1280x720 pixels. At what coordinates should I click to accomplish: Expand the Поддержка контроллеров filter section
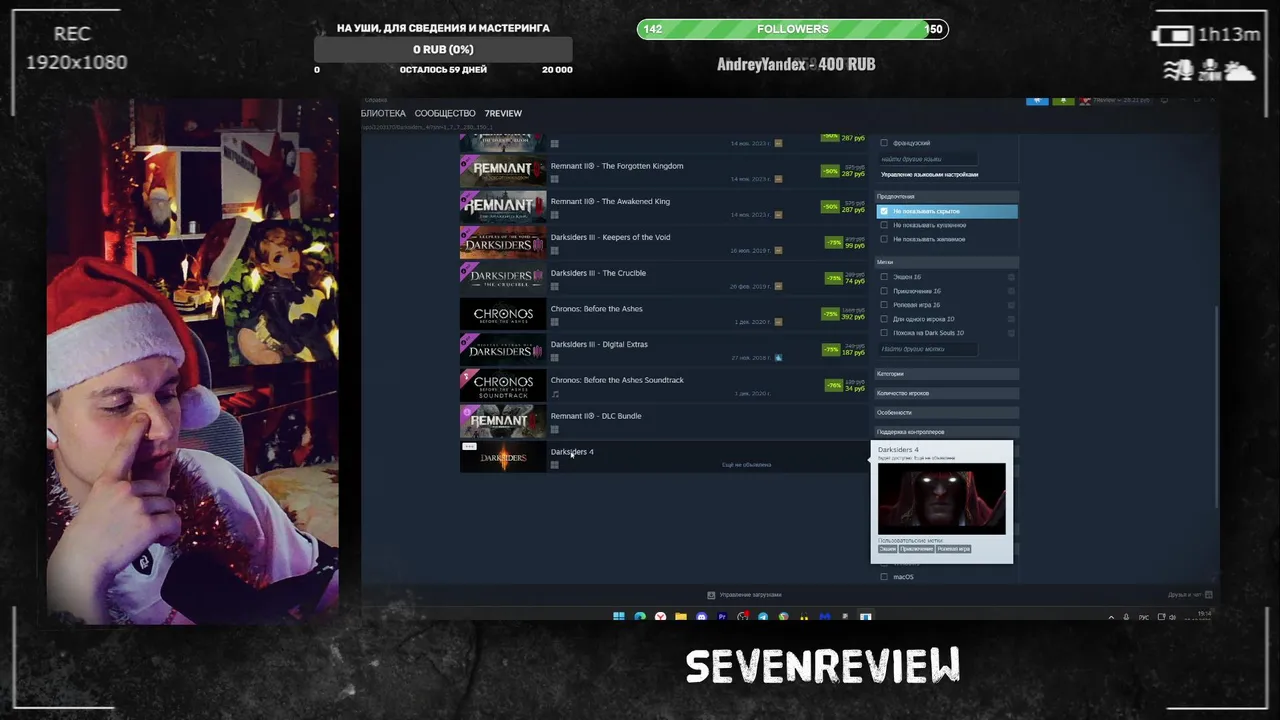(x=946, y=432)
